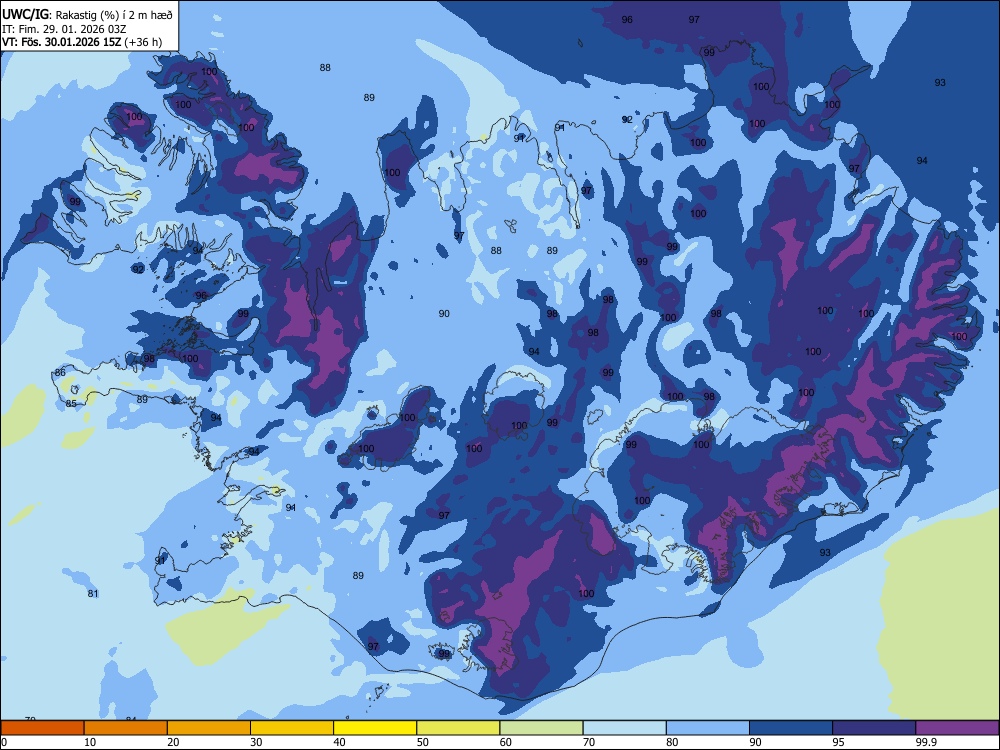Click the humidity value '86' on the map

pyautogui.click(x=60, y=372)
